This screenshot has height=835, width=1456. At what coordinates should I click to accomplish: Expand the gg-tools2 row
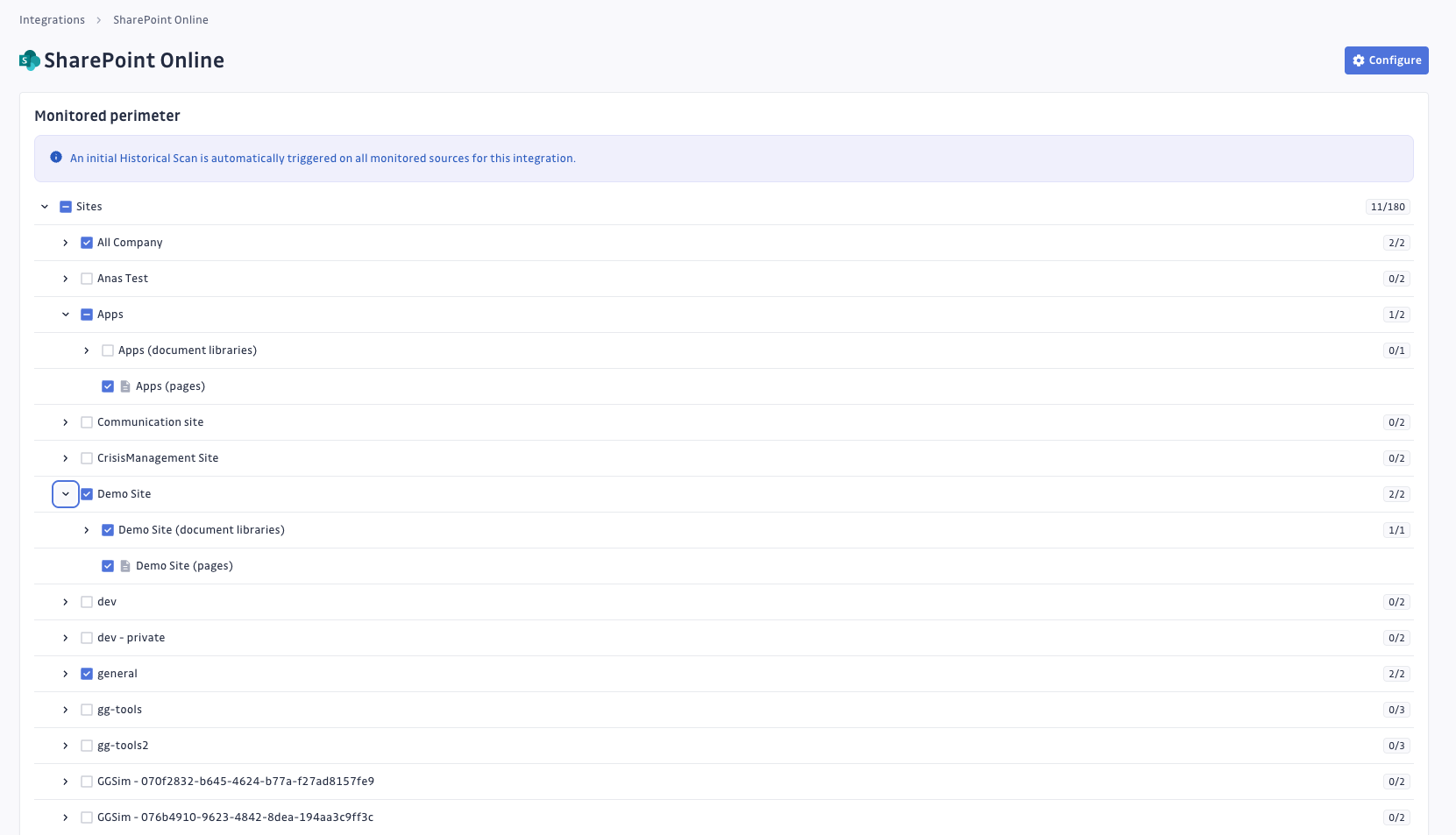point(66,746)
